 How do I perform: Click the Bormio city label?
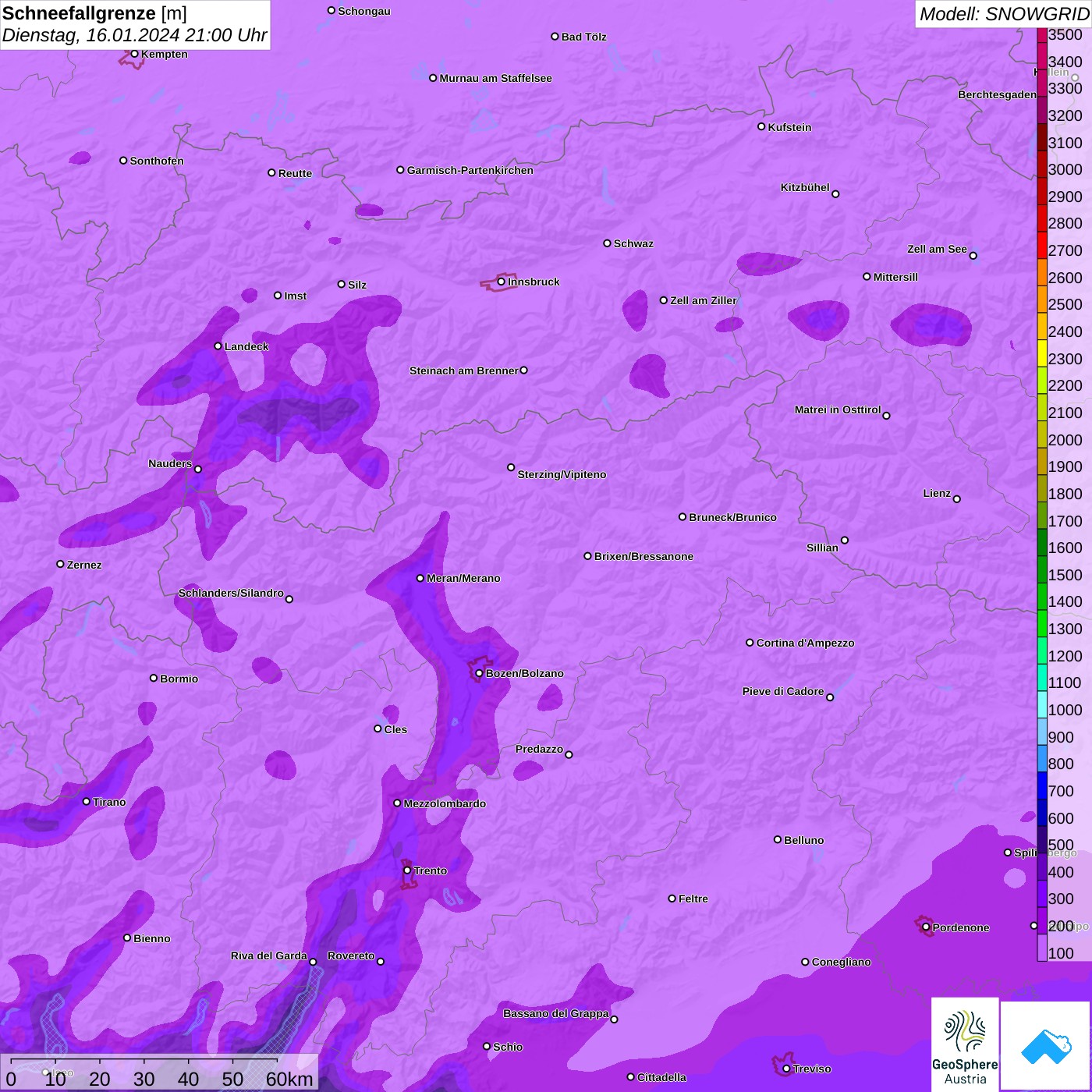coord(179,679)
